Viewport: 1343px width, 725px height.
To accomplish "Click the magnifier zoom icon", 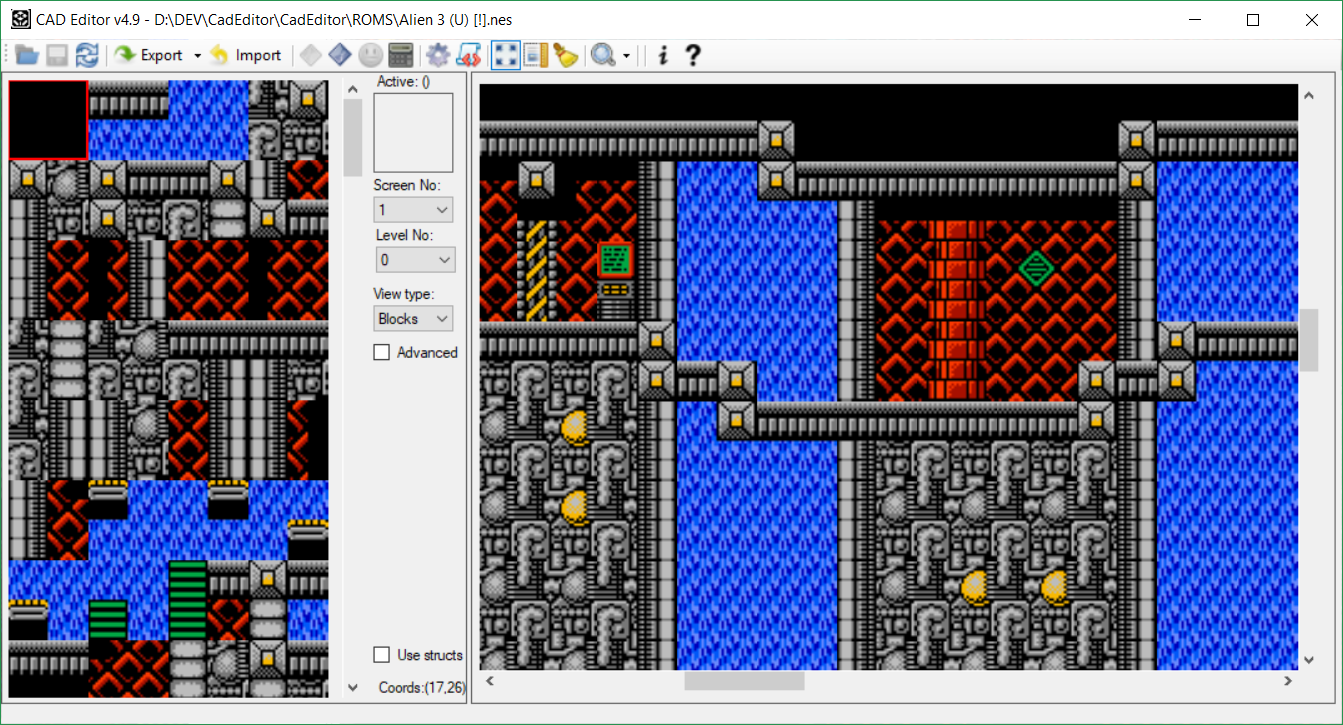I will click(x=603, y=55).
